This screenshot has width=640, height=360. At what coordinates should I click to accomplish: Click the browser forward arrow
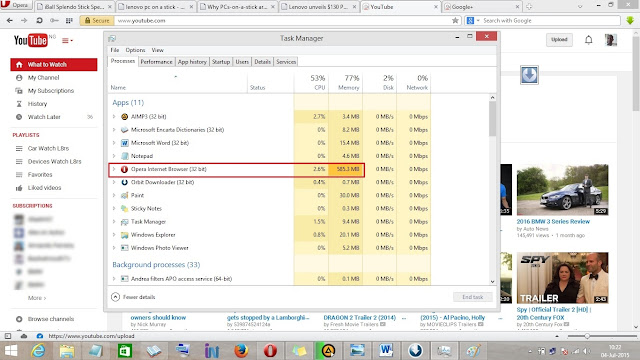point(24,20)
